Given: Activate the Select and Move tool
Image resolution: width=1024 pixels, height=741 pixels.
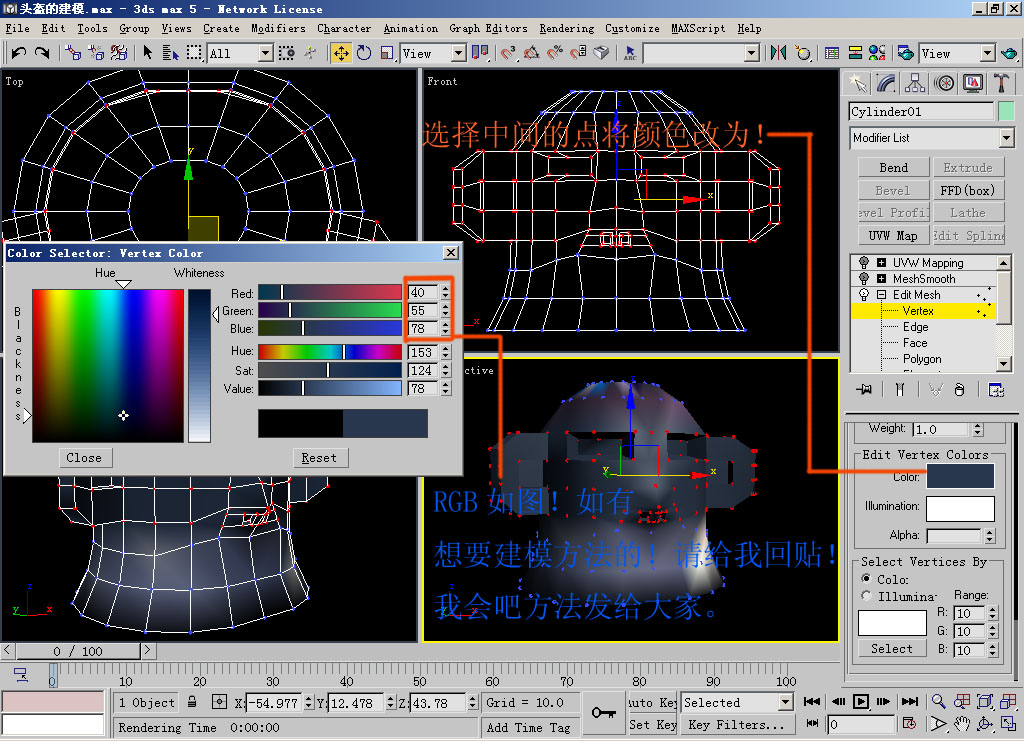Looking at the screenshot, I should tap(341, 53).
